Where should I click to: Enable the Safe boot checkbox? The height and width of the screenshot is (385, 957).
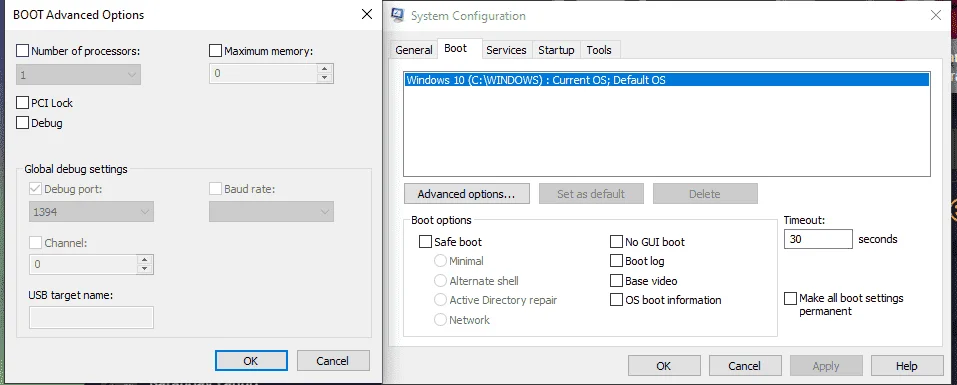pyautogui.click(x=425, y=242)
